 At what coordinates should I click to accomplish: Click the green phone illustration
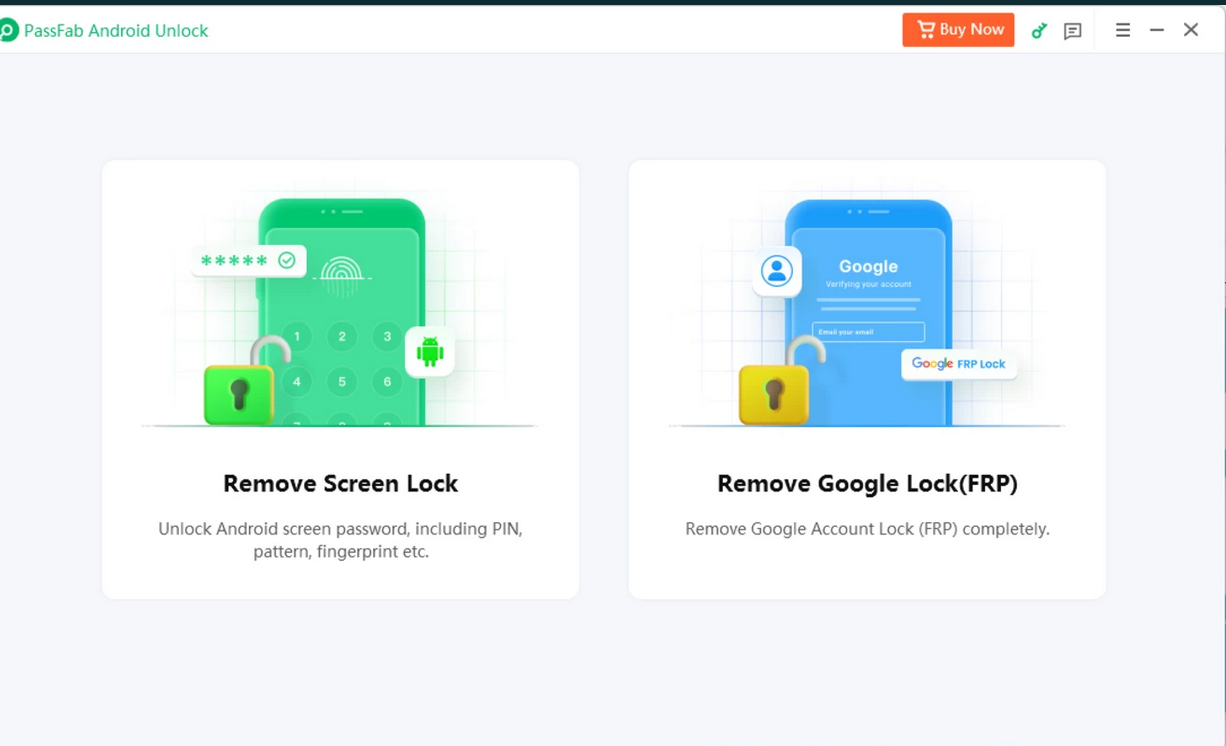[x=342, y=312]
